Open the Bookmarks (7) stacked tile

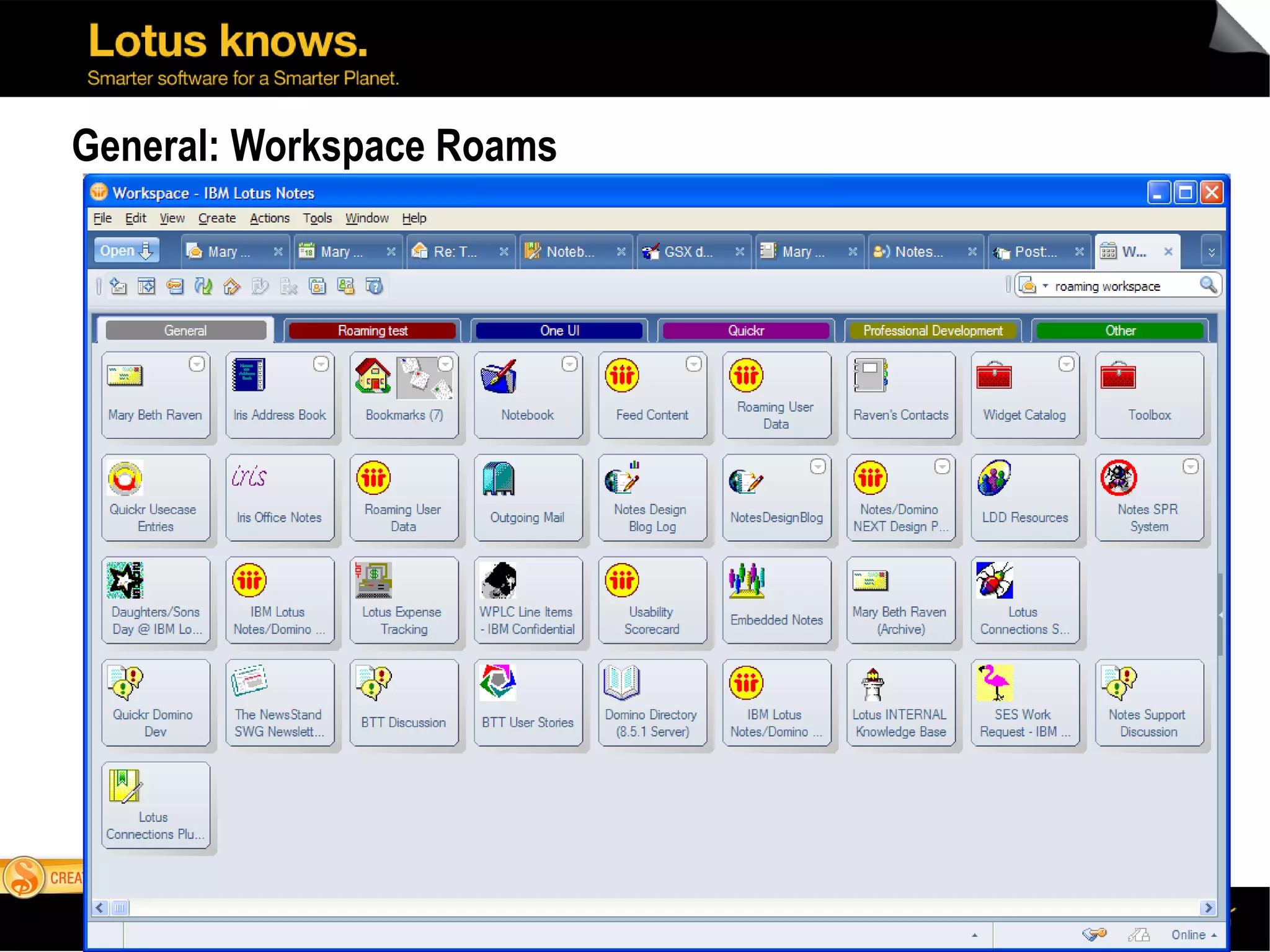coord(404,394)
